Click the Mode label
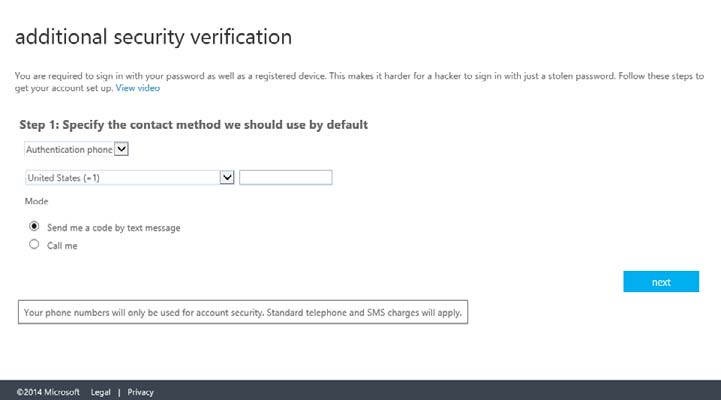 click(36, 202)
